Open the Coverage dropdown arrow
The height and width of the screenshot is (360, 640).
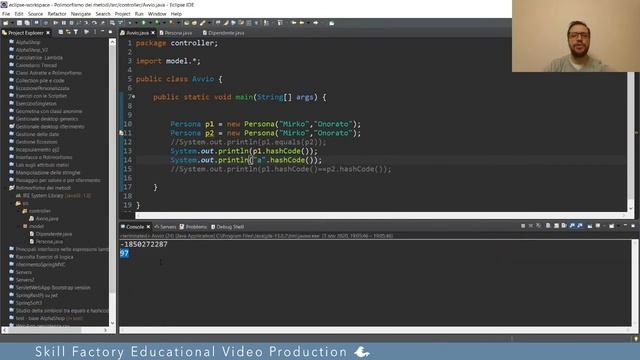164,23
